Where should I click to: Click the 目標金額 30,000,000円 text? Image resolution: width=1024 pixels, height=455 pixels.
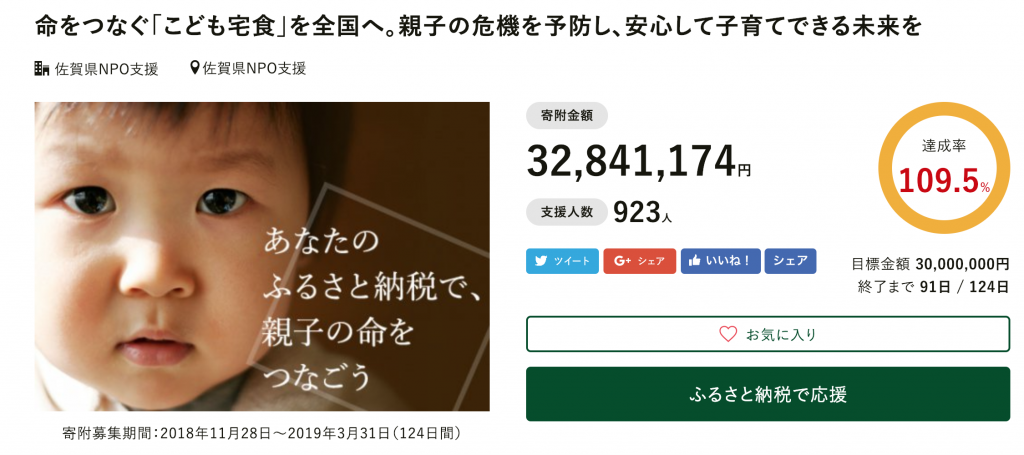[930, 264]
